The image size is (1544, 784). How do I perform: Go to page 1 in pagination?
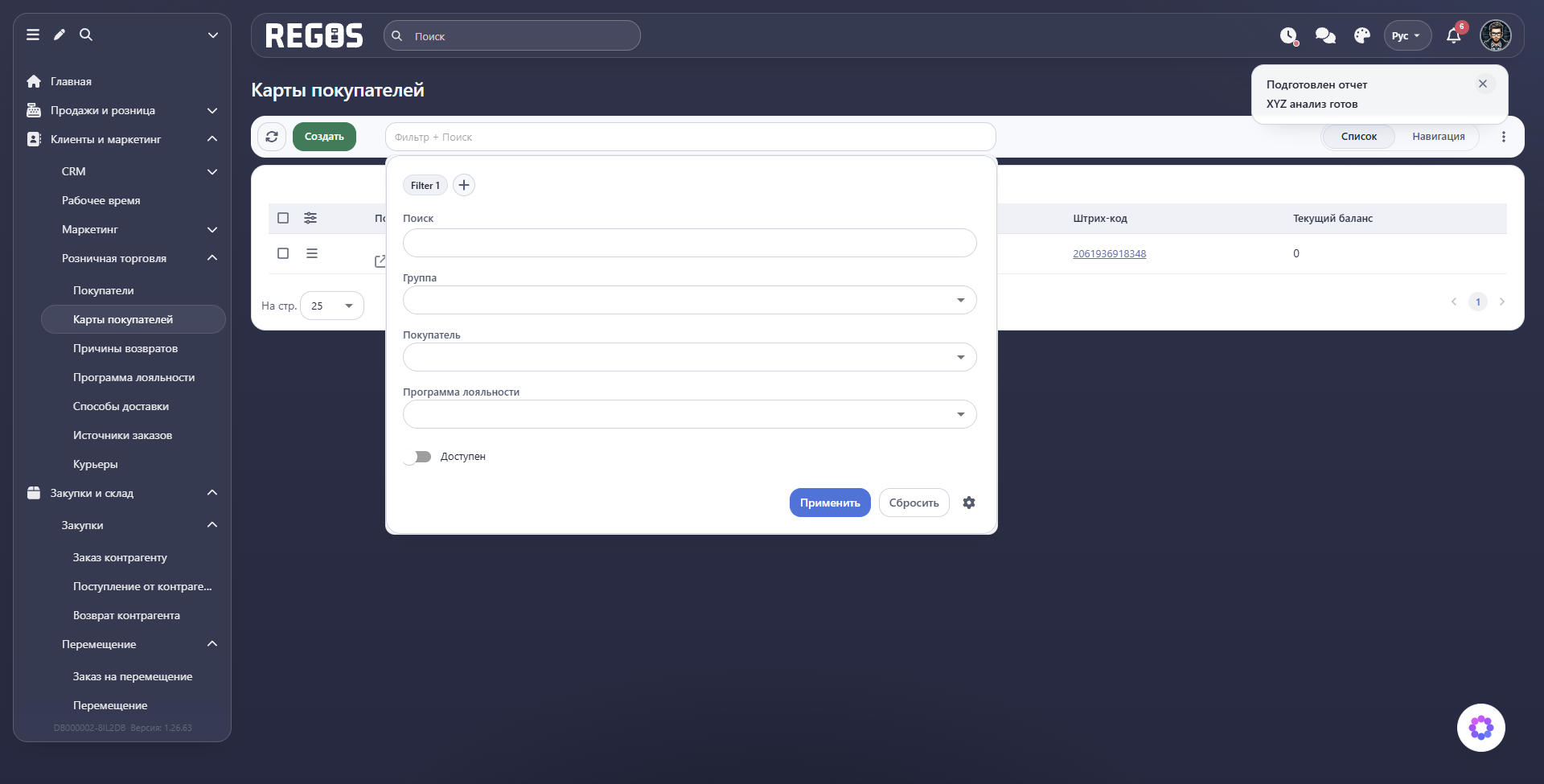point(1478,302)
